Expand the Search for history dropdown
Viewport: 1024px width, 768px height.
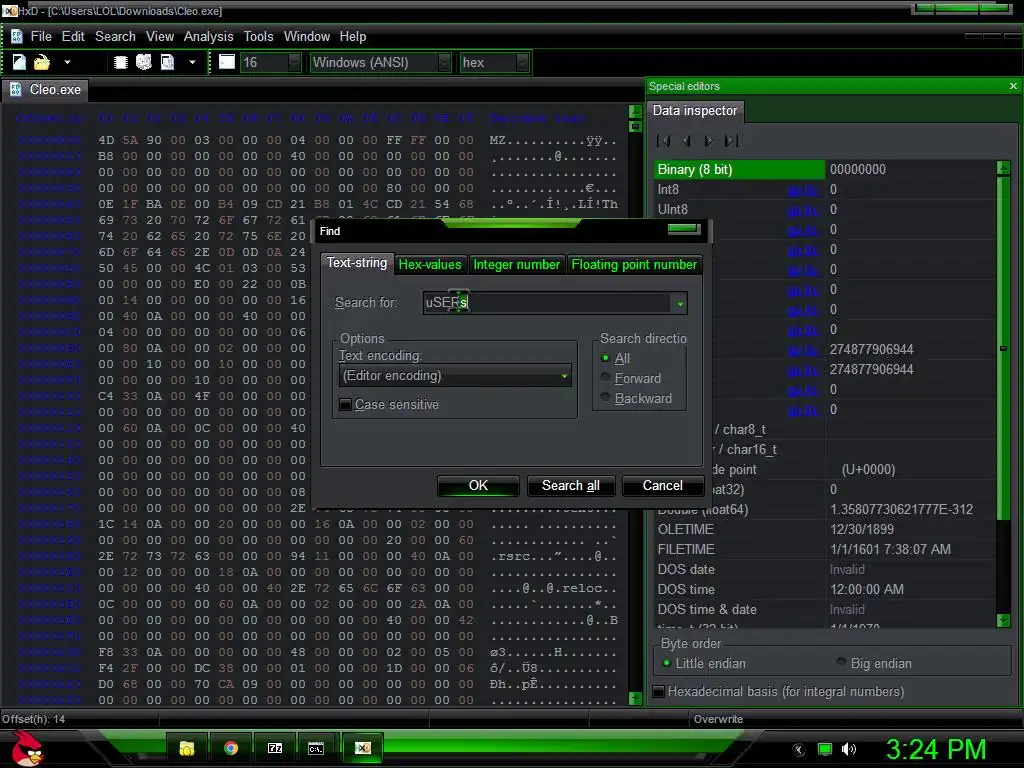coord(680,304)
